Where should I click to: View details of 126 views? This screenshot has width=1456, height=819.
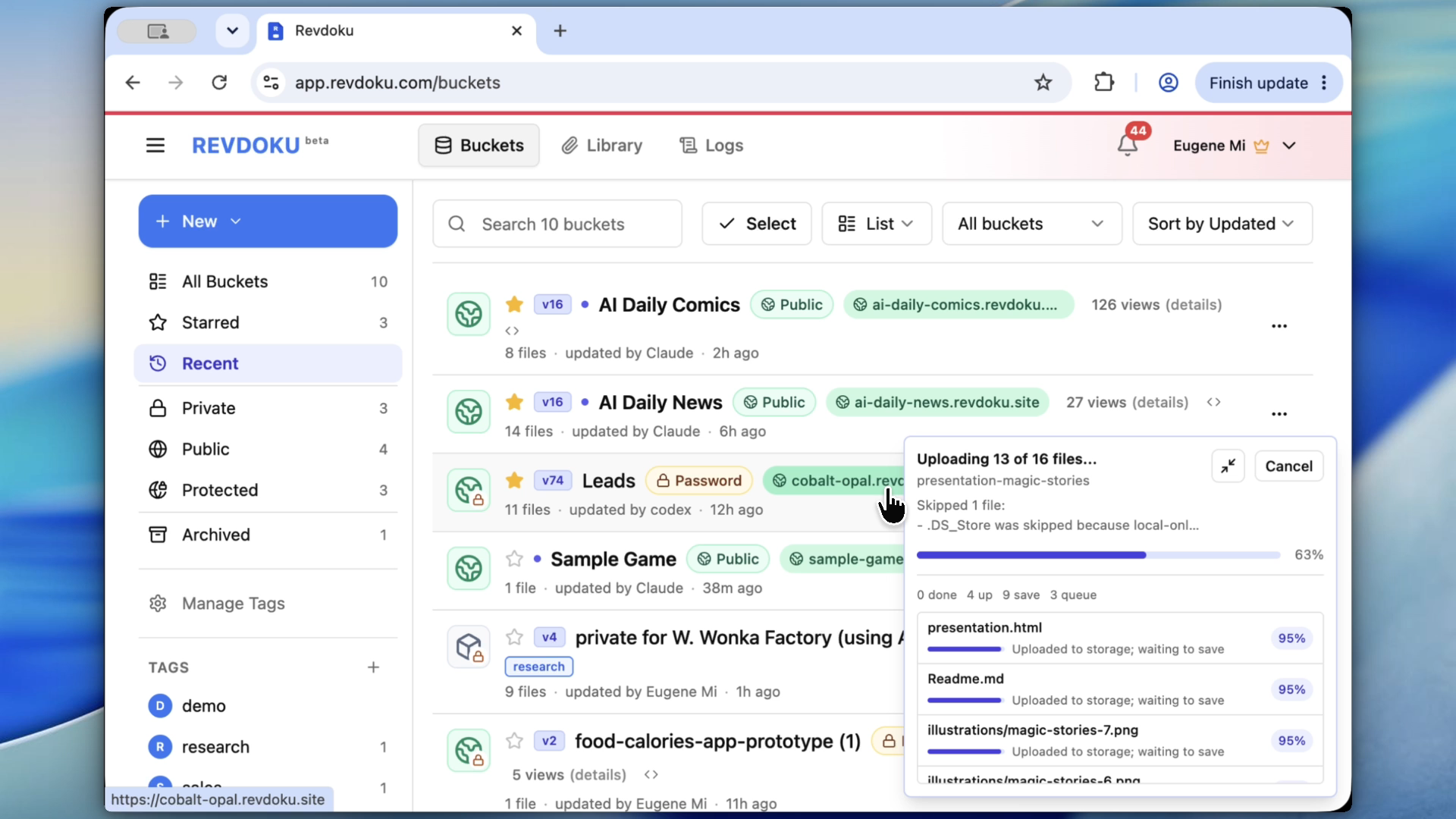(x=1194, y=304)
